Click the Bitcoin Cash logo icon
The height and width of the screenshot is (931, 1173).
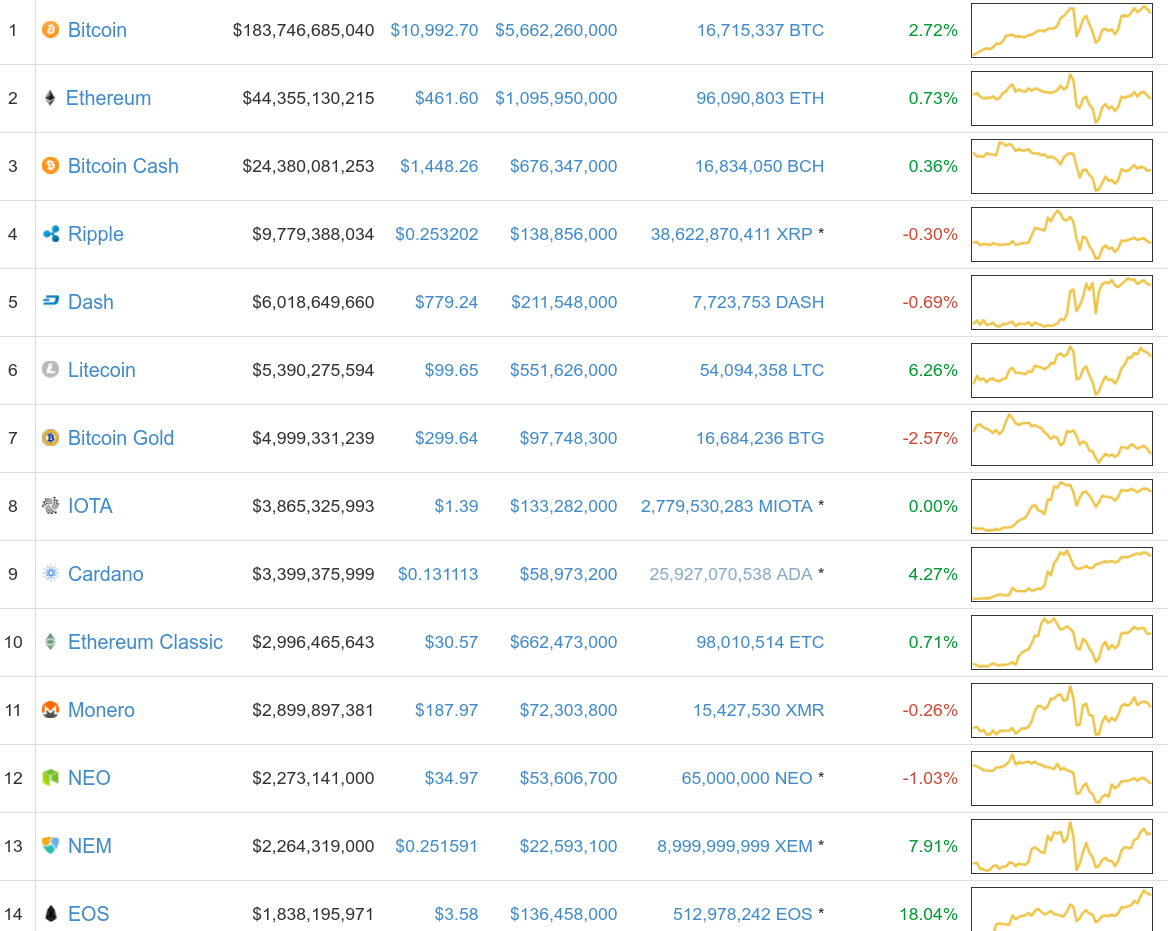point(50,165)
